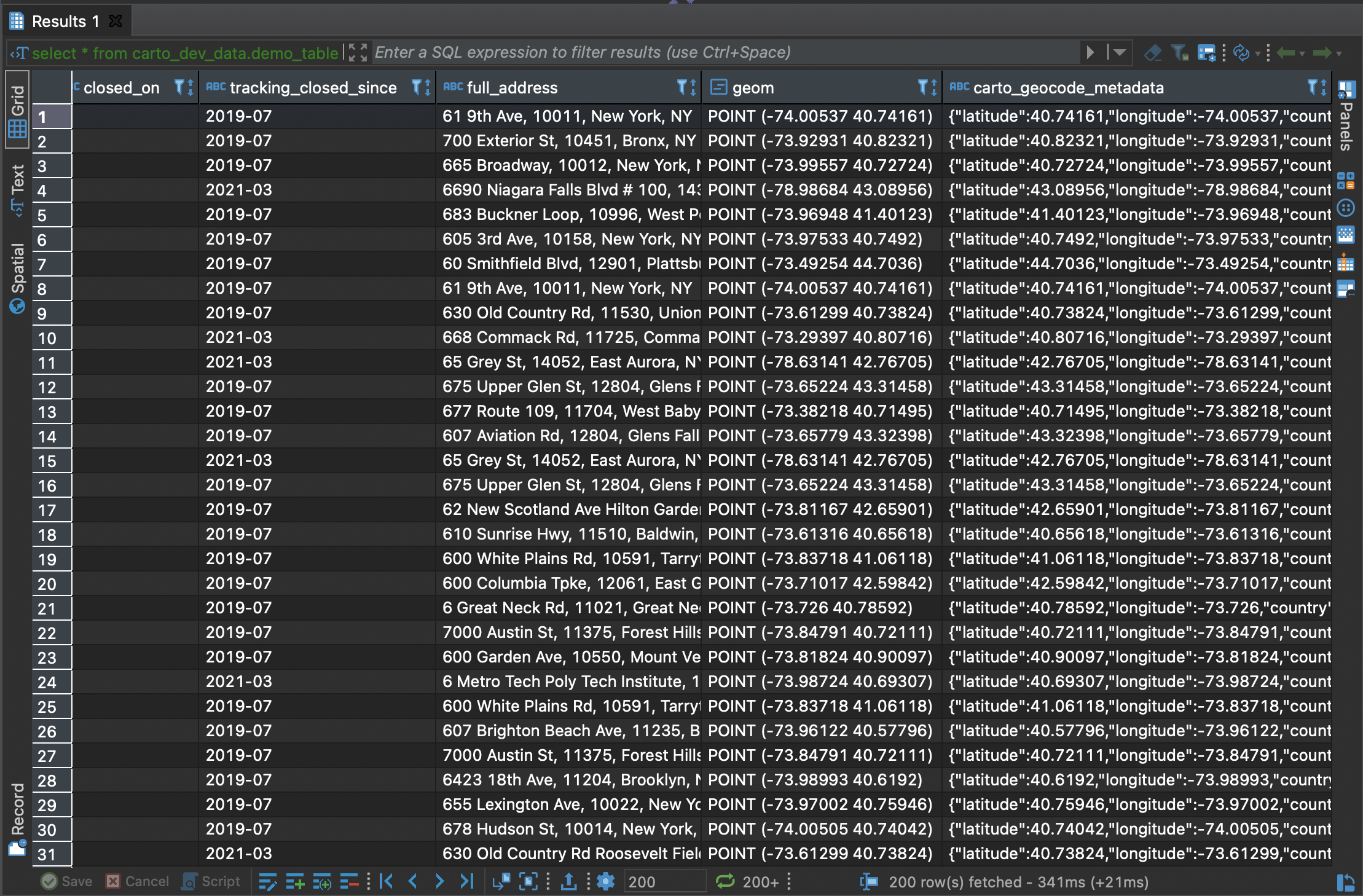Click the export data upload icon
This screenshot has width=1363, height=896.
(x=569, y=882)
